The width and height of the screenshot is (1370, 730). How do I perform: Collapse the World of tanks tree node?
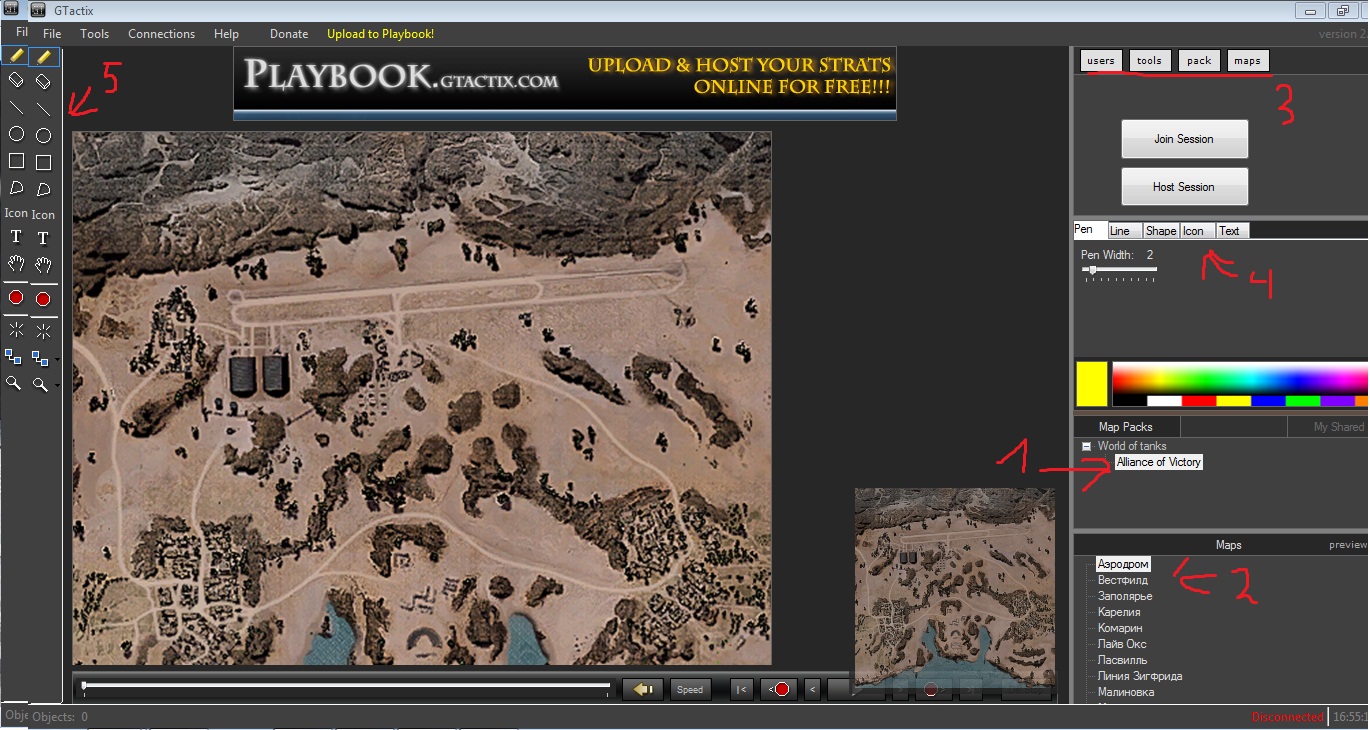coord(1086,446)
